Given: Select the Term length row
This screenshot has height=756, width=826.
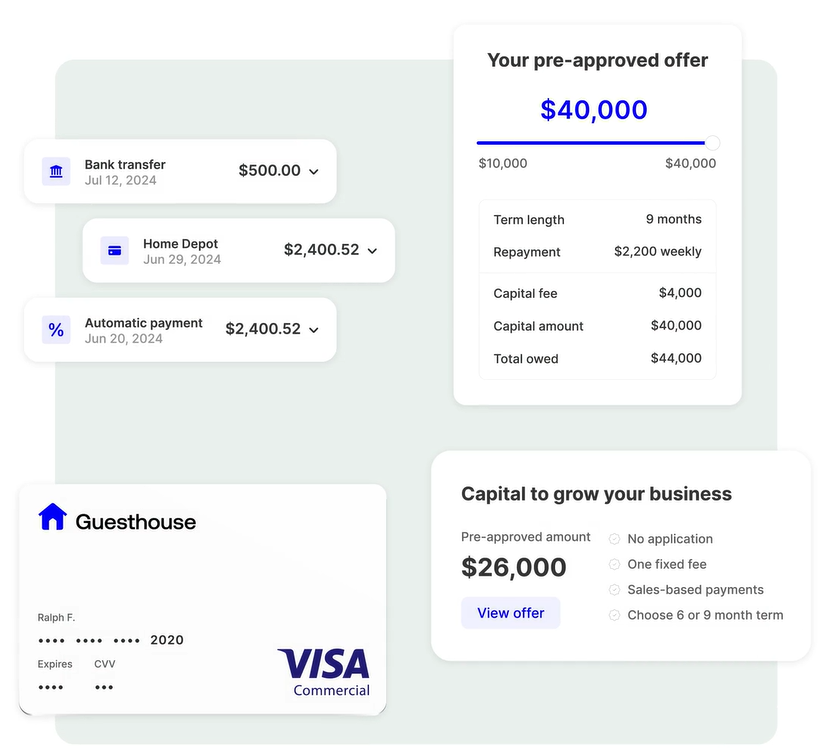Looking at the screenshot, I should [597, 220].
